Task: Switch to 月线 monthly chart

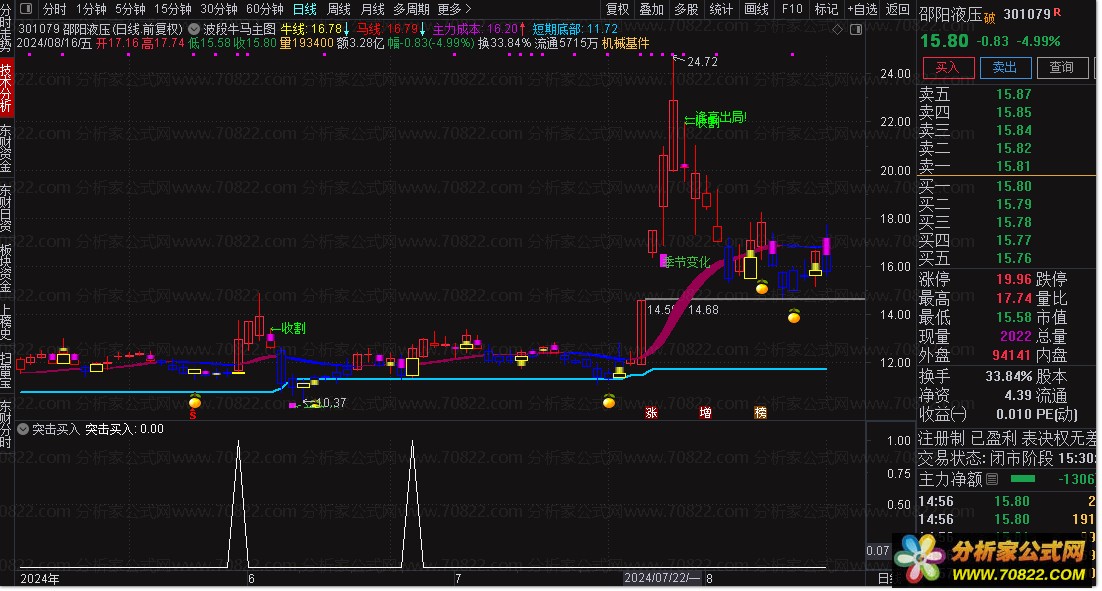Action: pos(372,9)
